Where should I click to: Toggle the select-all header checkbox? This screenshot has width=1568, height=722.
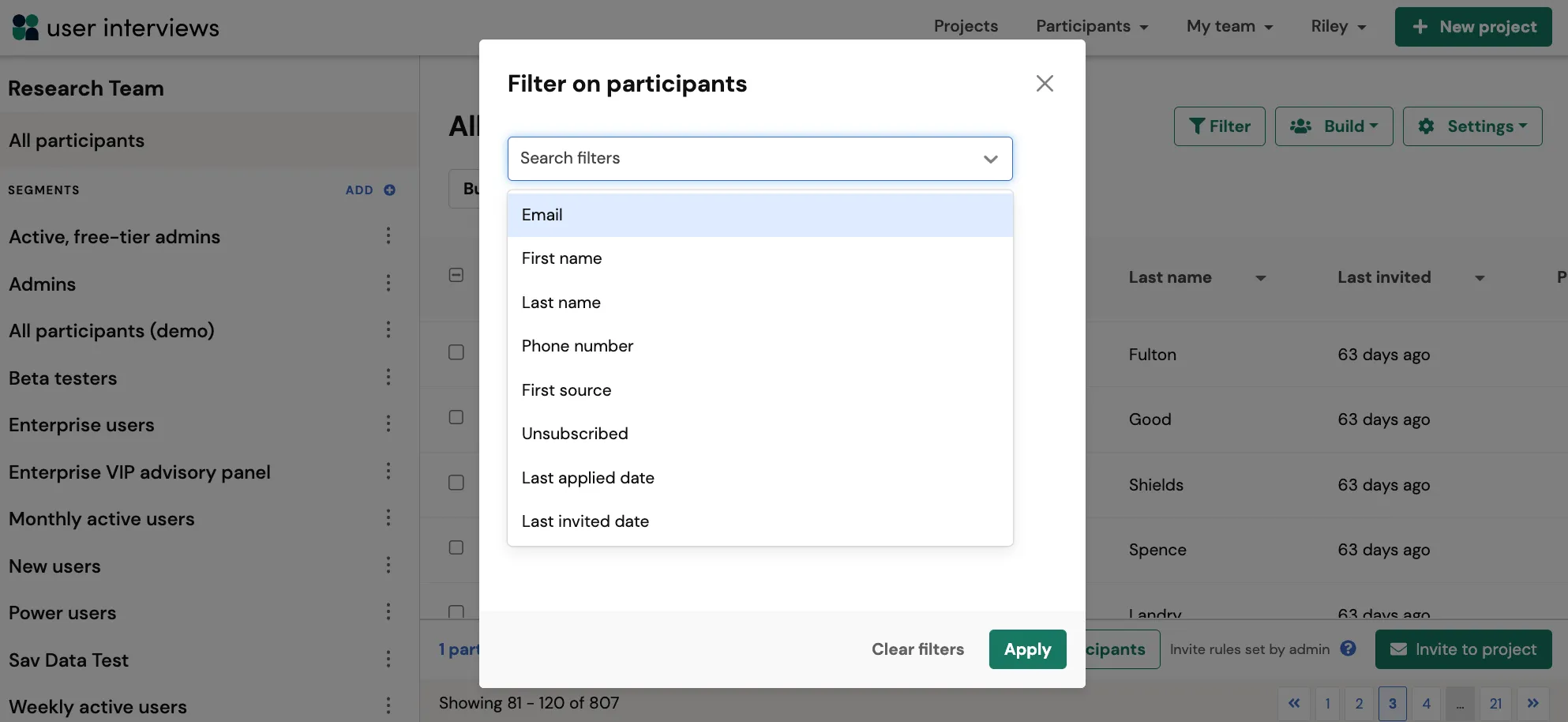456,275
